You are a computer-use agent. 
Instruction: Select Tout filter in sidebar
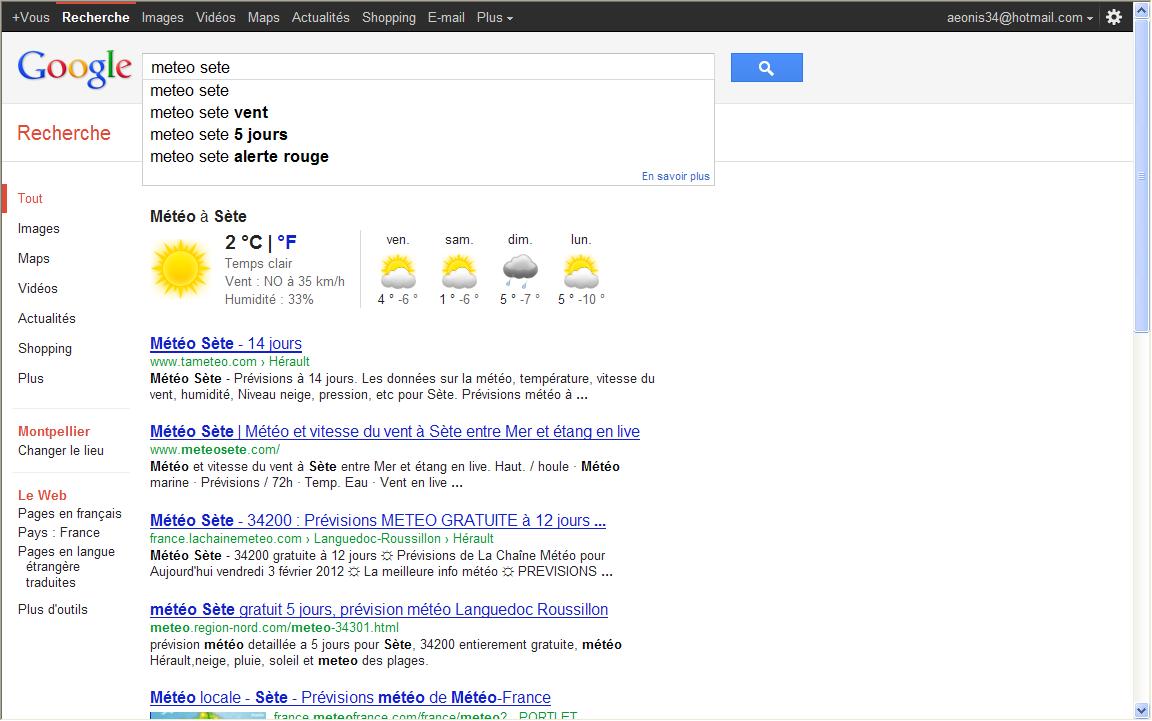30,198
